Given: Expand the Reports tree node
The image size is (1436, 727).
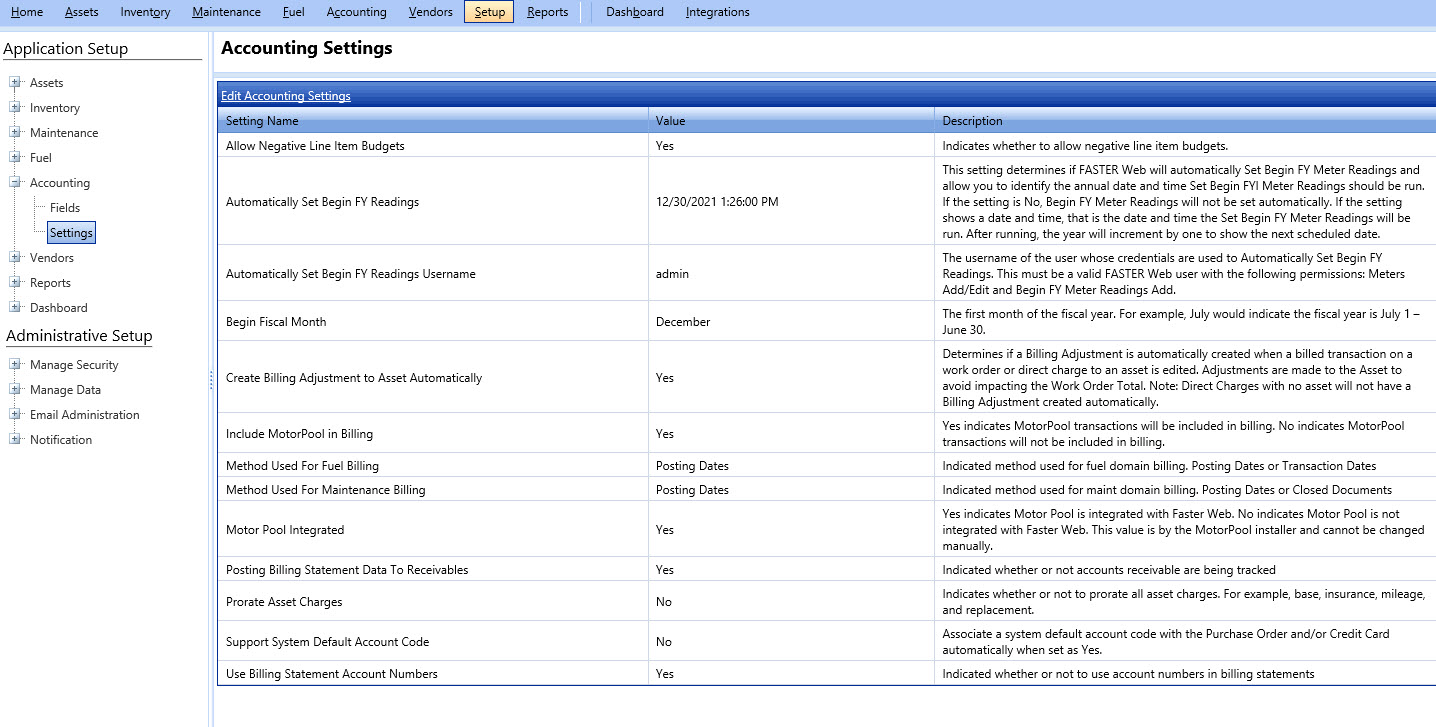Looking at the screenshot, I should [15, 282].
